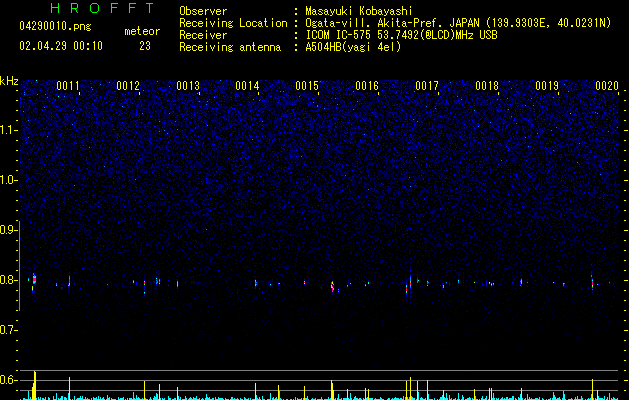The height and width of the screenshot is (400, 629).
Task: Select the file name 04290010.png
Action: (55, 27)
